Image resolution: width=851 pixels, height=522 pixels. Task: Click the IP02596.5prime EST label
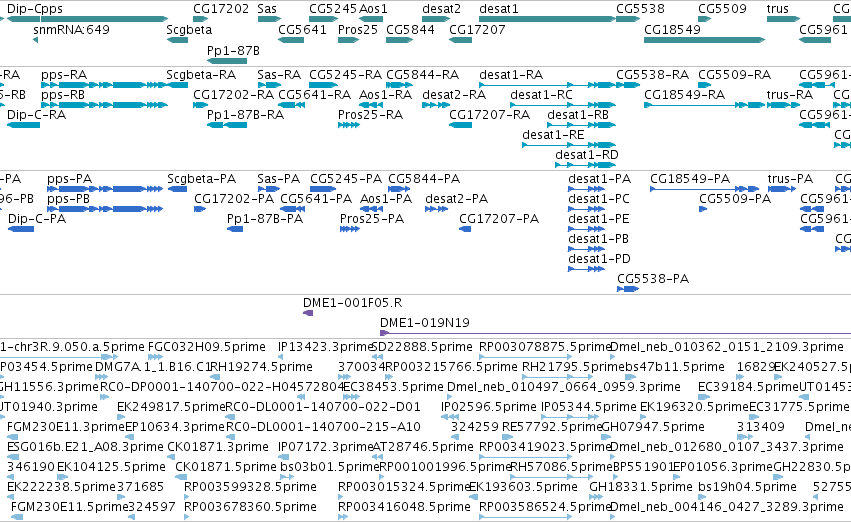488,406
